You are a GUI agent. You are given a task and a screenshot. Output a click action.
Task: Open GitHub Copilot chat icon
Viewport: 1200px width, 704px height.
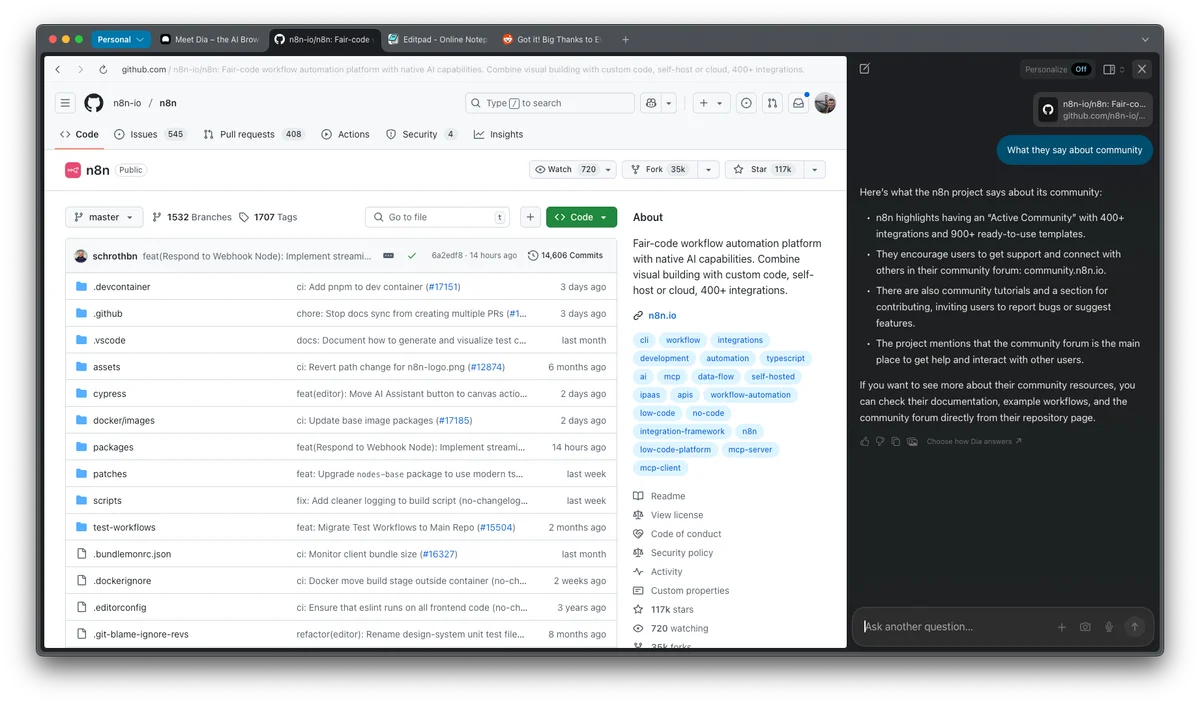click(x=651, y=103)
